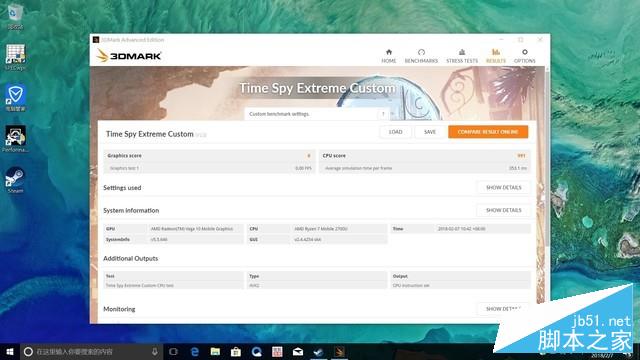The width and height of the screenshot is (640, 360).
Task: Go to the Home tab in 3DMark
Action: [389, 56]
